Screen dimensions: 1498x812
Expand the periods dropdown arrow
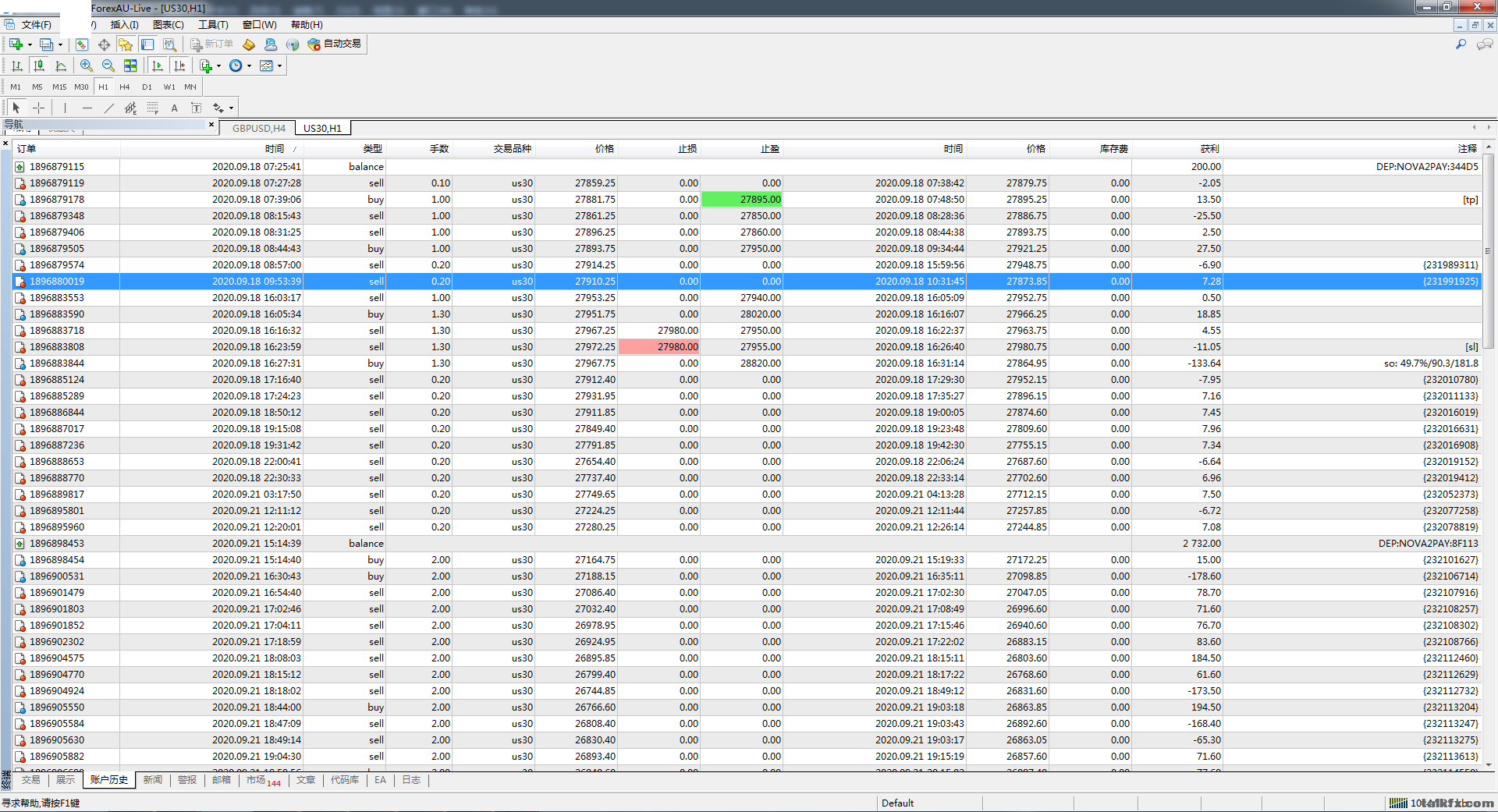point(249,66)
